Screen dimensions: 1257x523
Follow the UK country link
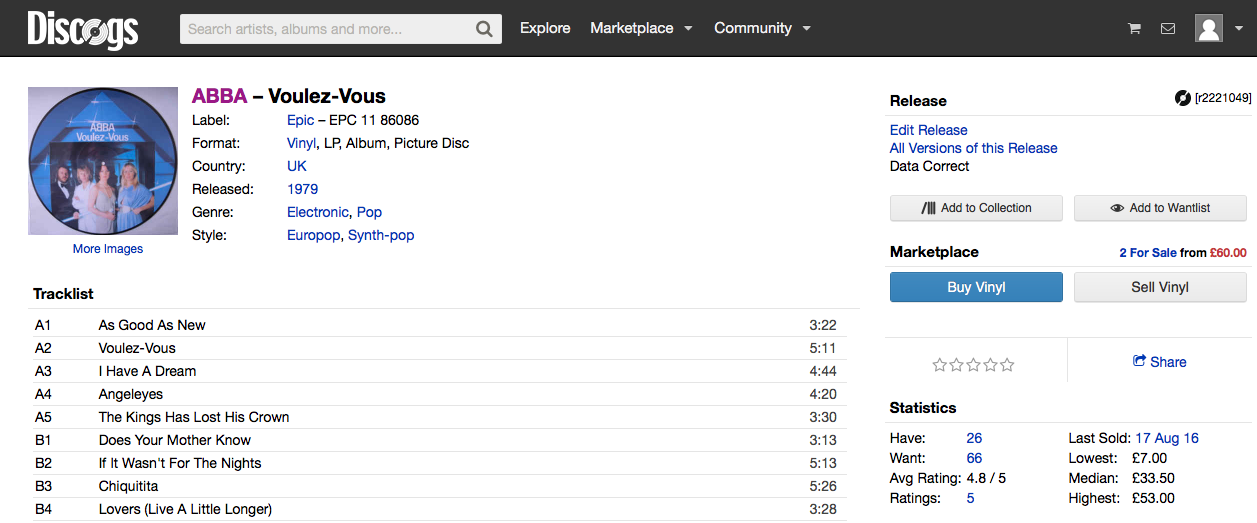297,166
